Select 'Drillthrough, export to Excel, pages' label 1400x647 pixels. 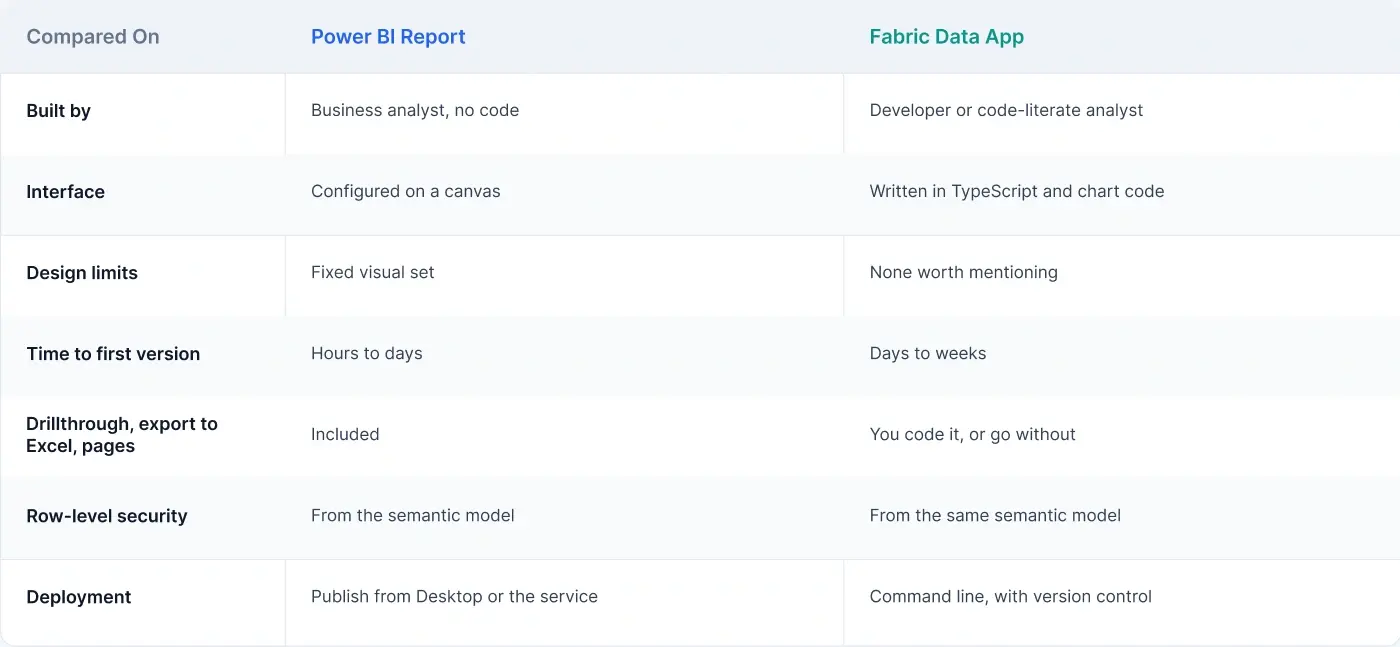[x=122, y=435]
